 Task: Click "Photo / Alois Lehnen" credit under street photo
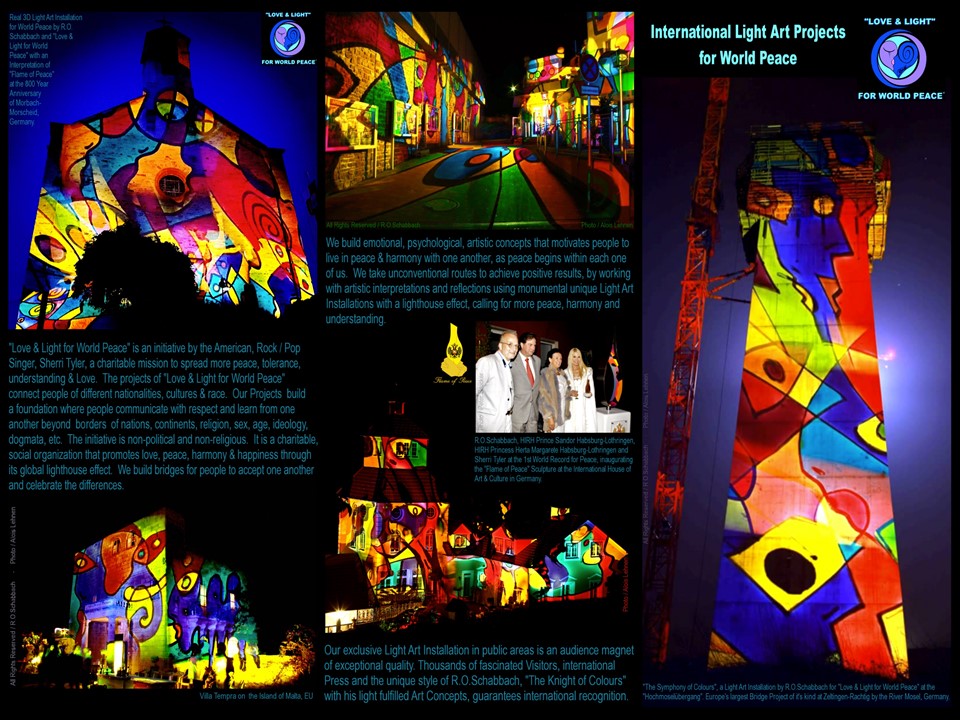tap(607, 225)
